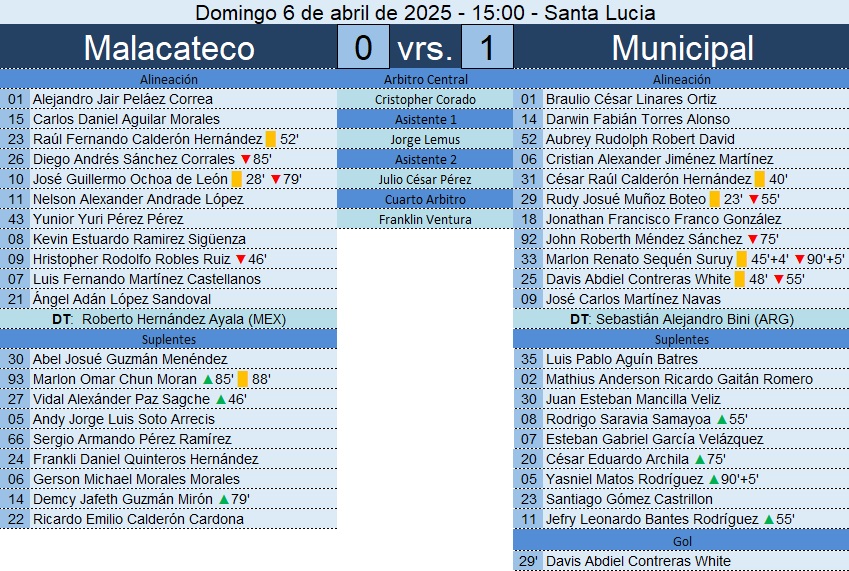Click yellow card for Marlon Renato Sequén Suruy
The image size is (849, 571).
(x=742, y=259)
